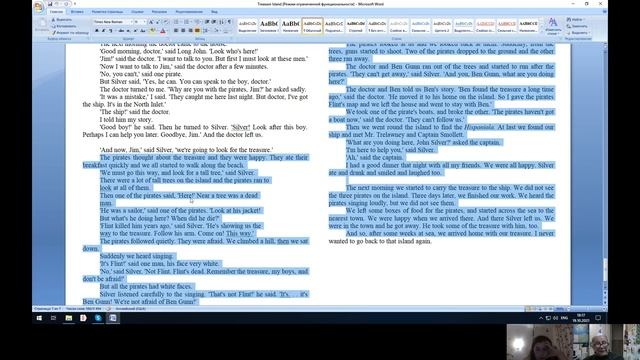Image resolution: width=640 pixels, height=360 pixels.
Task: Open the font size dropdown
Action: (x=145, y=22)
